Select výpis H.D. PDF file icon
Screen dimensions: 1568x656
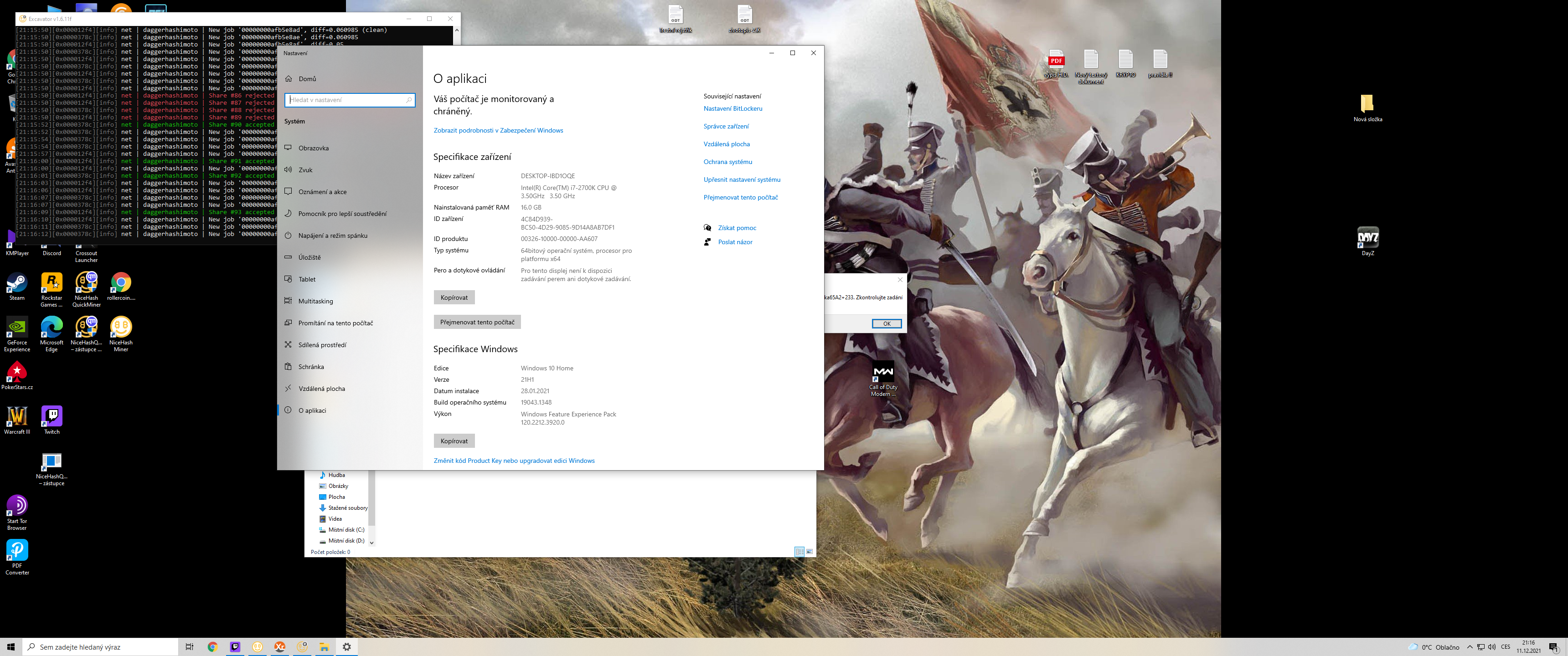click(x=1056, y=63)
